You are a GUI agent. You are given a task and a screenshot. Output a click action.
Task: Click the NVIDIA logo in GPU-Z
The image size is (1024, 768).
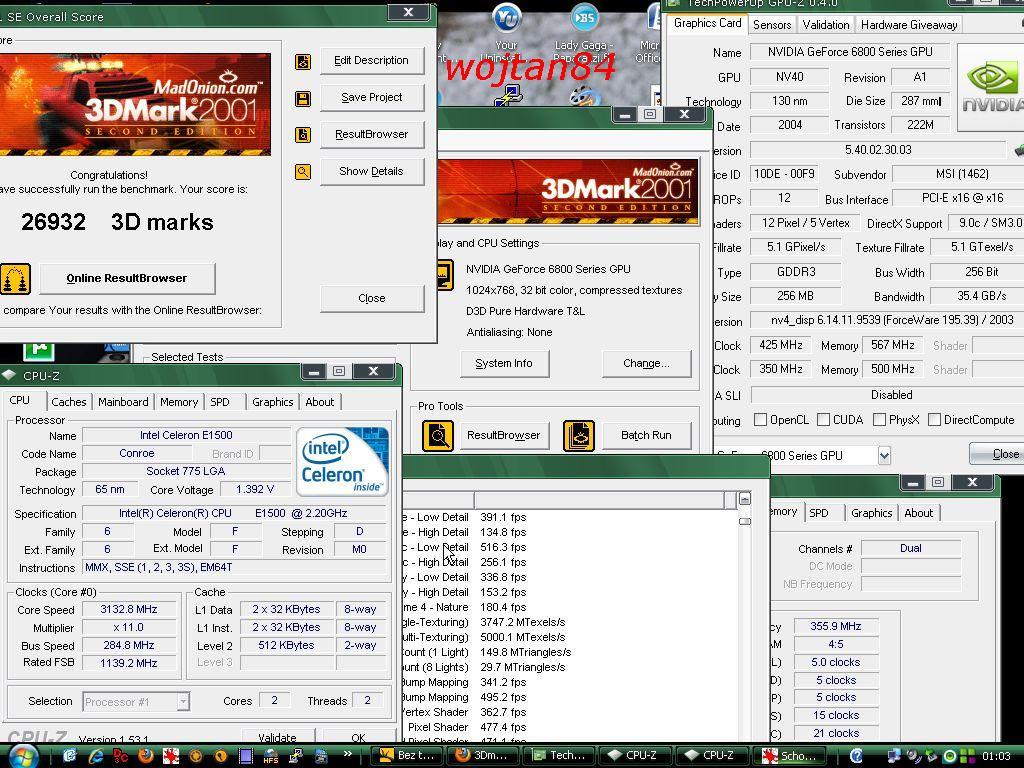click(991, 88)
